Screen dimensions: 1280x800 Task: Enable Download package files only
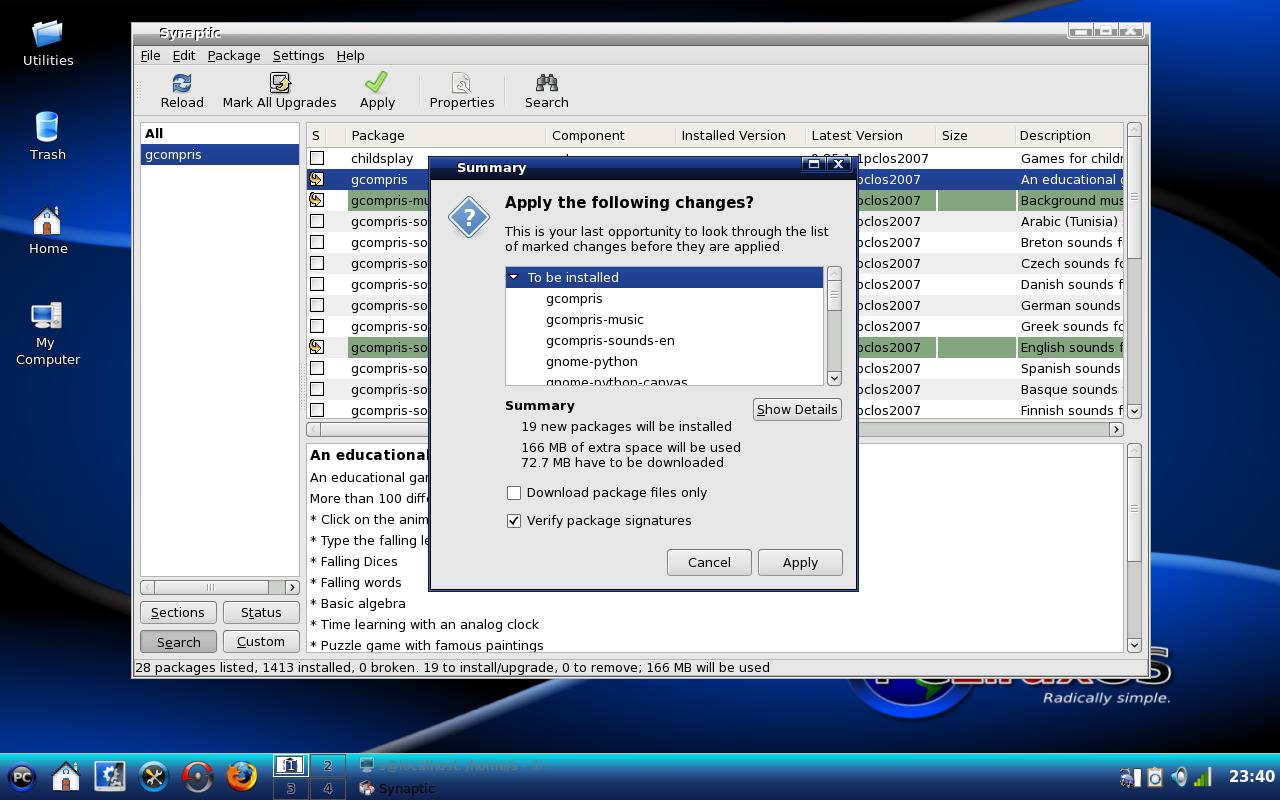[x=514, y=493]
